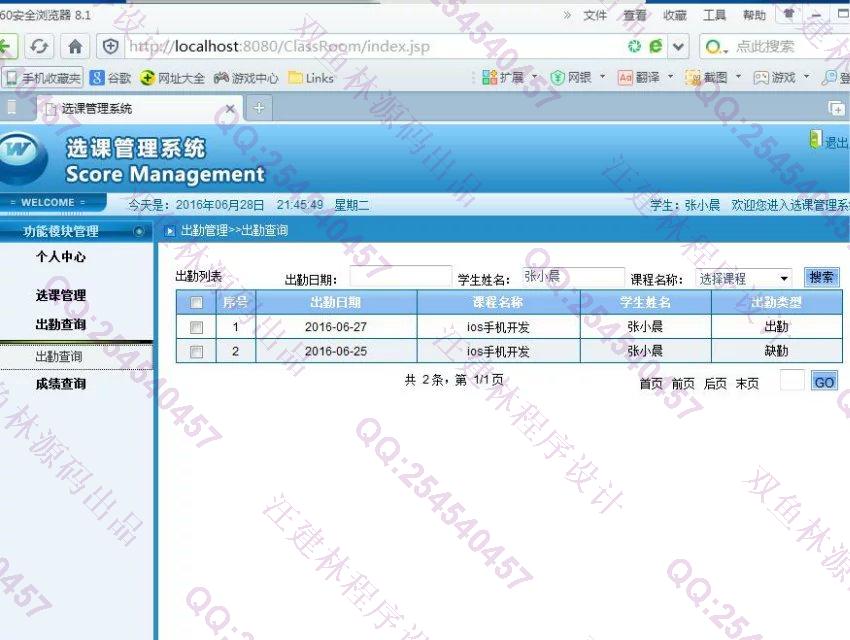Open the 谷歌 bookmark

click(x=111, y=78)
